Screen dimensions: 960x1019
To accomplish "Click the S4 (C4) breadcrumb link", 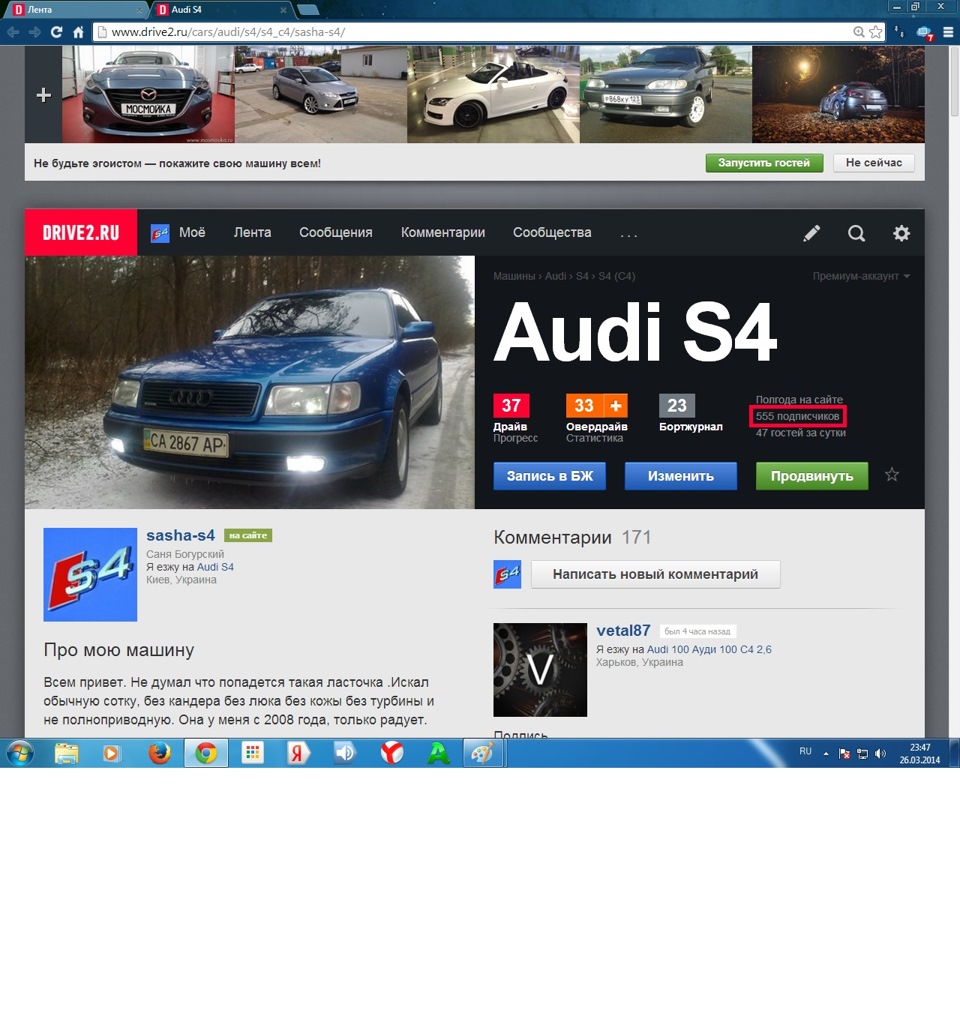I will point(617,276).
